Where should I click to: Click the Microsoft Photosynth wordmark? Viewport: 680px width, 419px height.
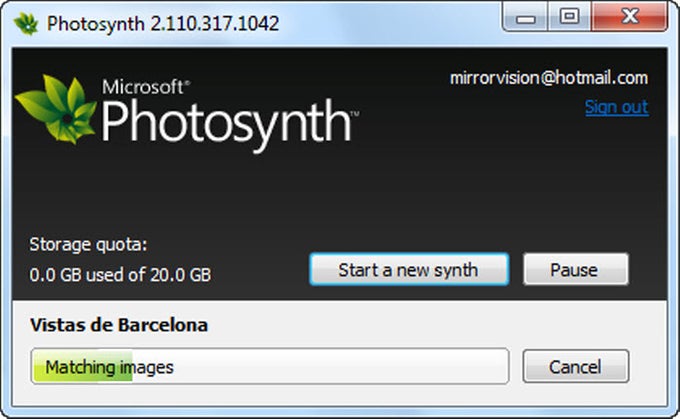point(230,115)
